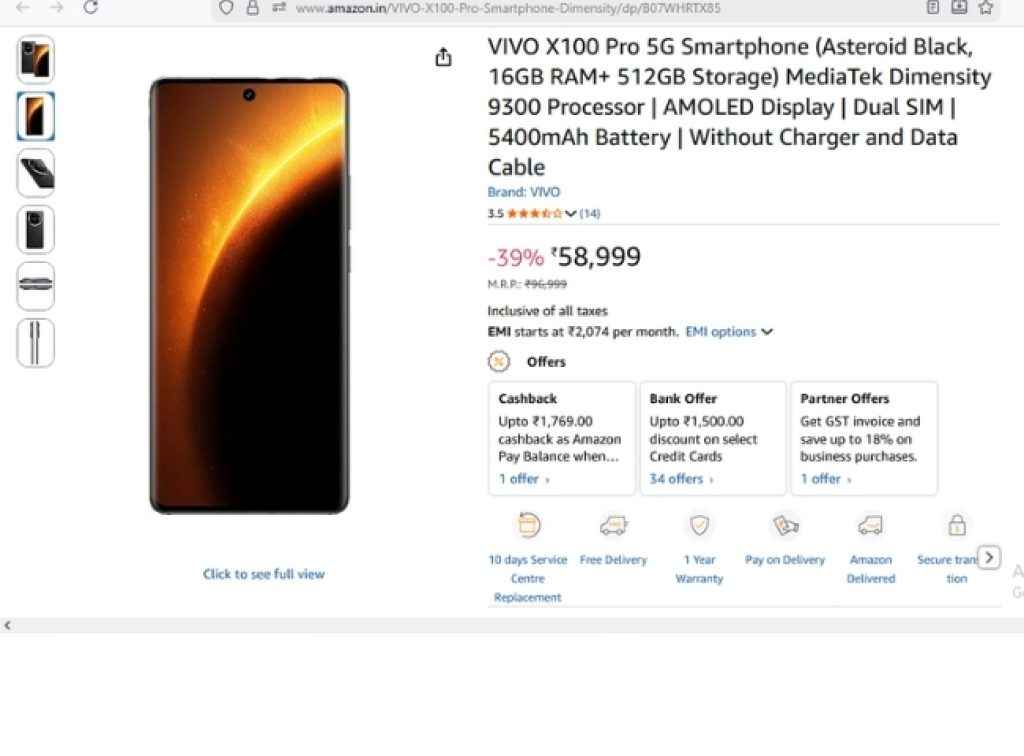Screen dimensions: 1024x756
Task: Click the Free Delivery truck icon
Action: click(x=613, y=526)
